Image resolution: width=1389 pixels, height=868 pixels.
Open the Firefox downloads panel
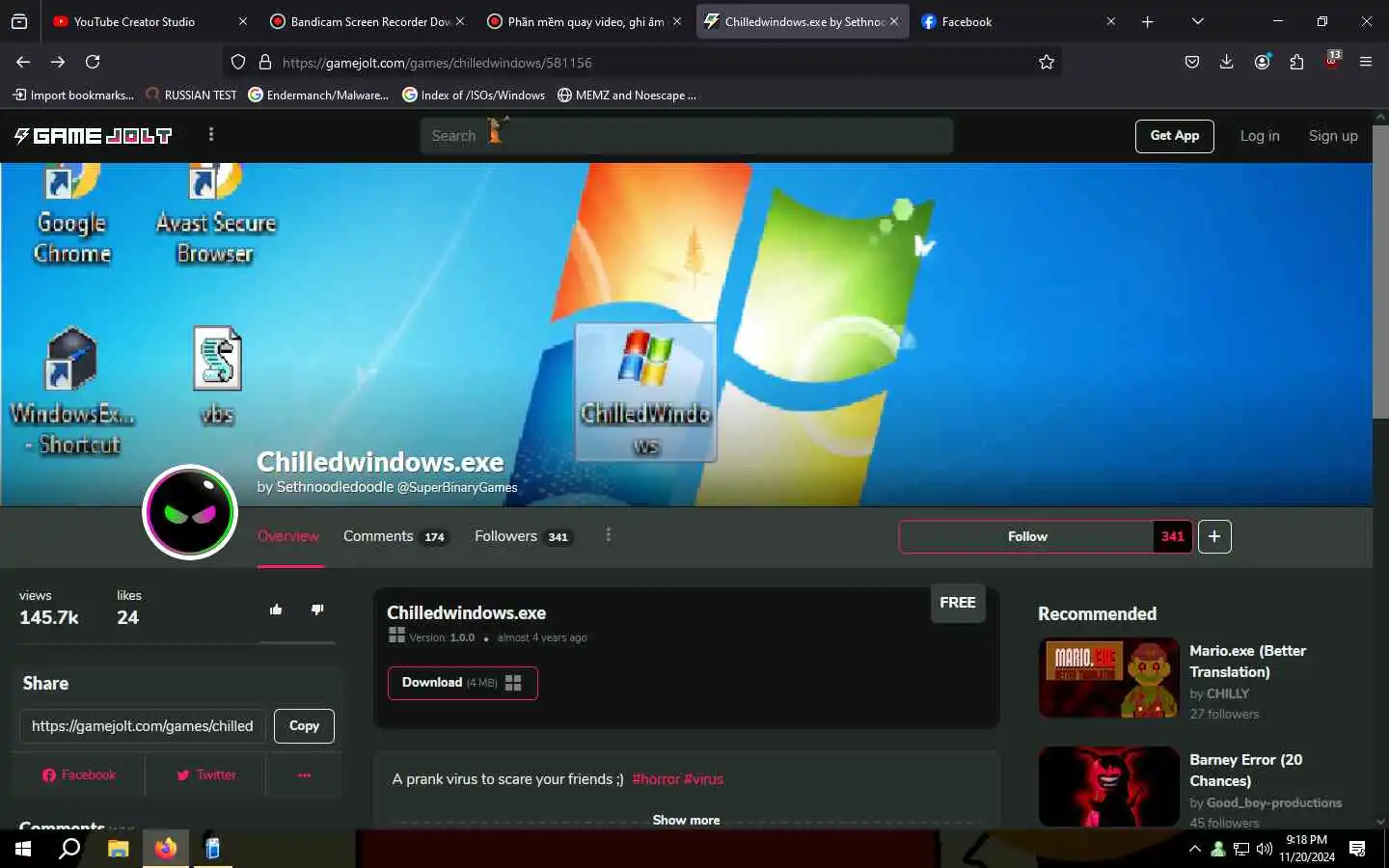[1227, 62]
